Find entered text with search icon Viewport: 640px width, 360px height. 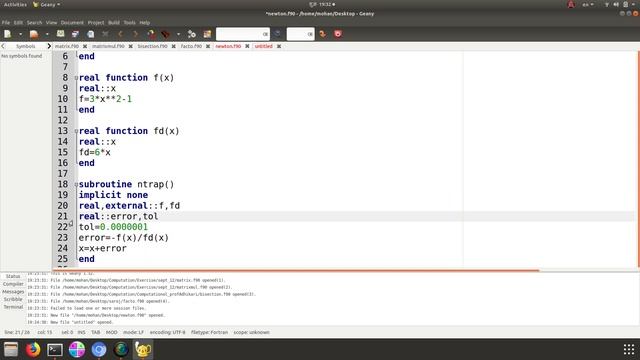point(278,34)
